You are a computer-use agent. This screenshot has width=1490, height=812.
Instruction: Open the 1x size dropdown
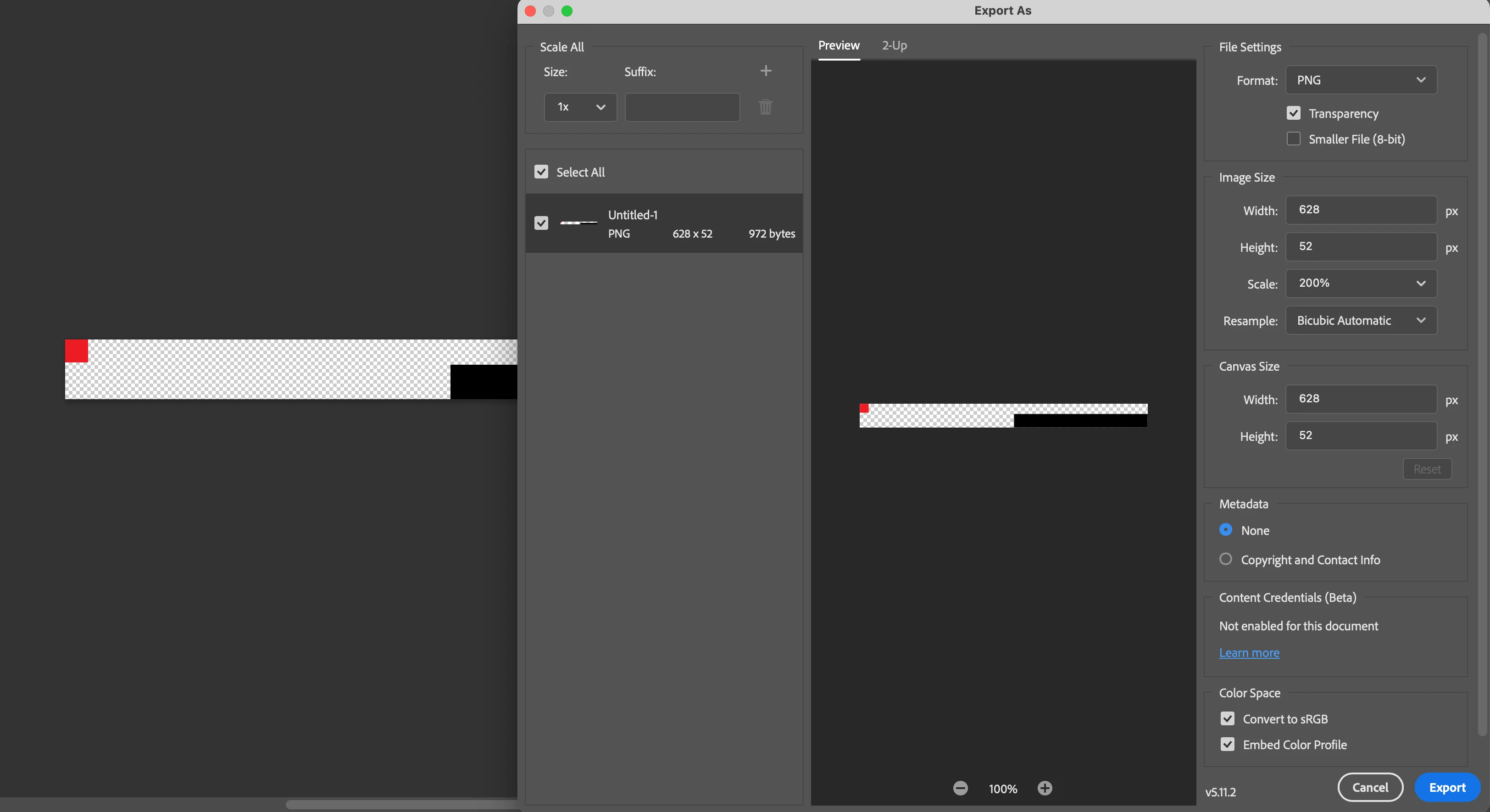point(580,107)
